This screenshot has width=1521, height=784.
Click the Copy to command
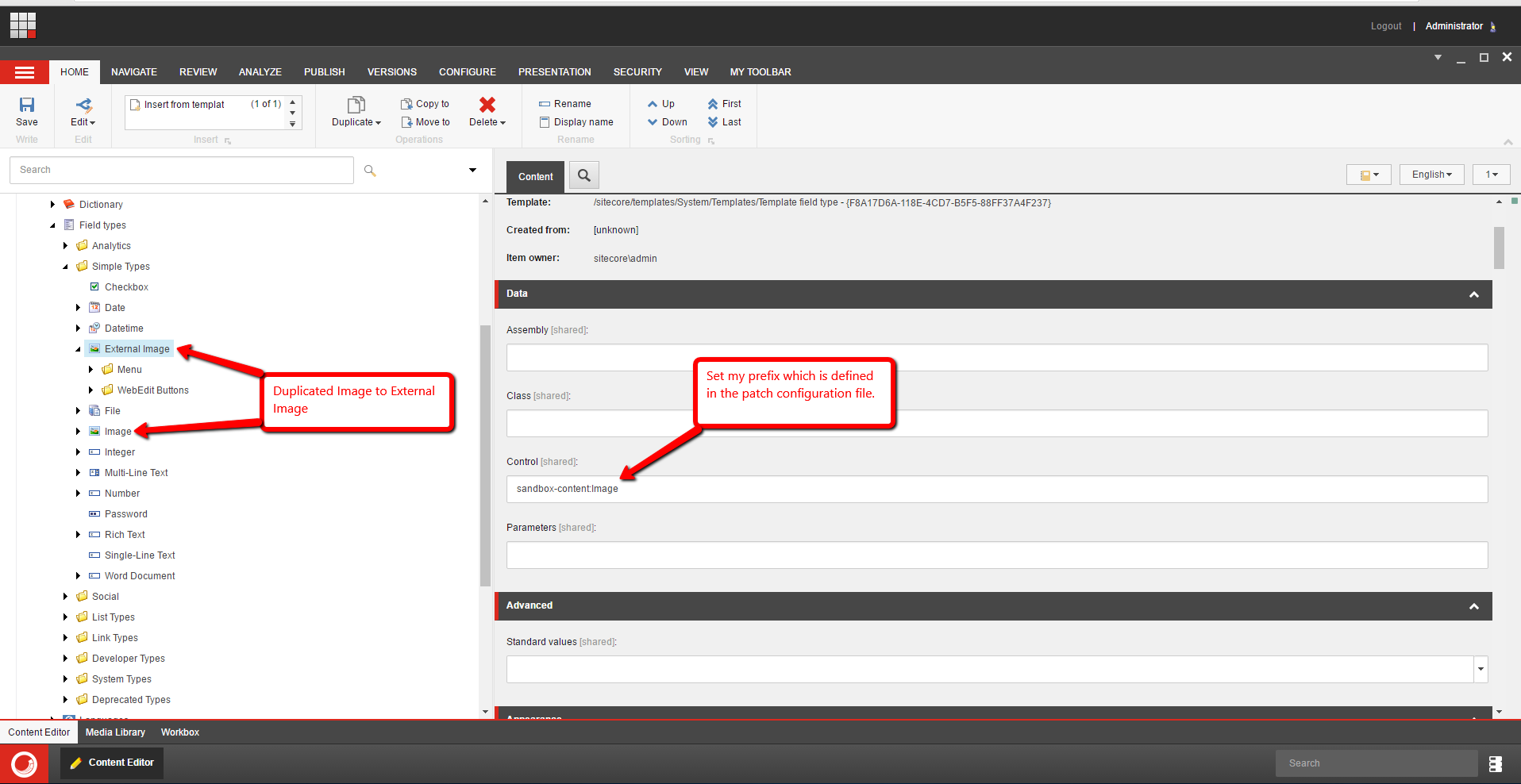tap(425, 104)
